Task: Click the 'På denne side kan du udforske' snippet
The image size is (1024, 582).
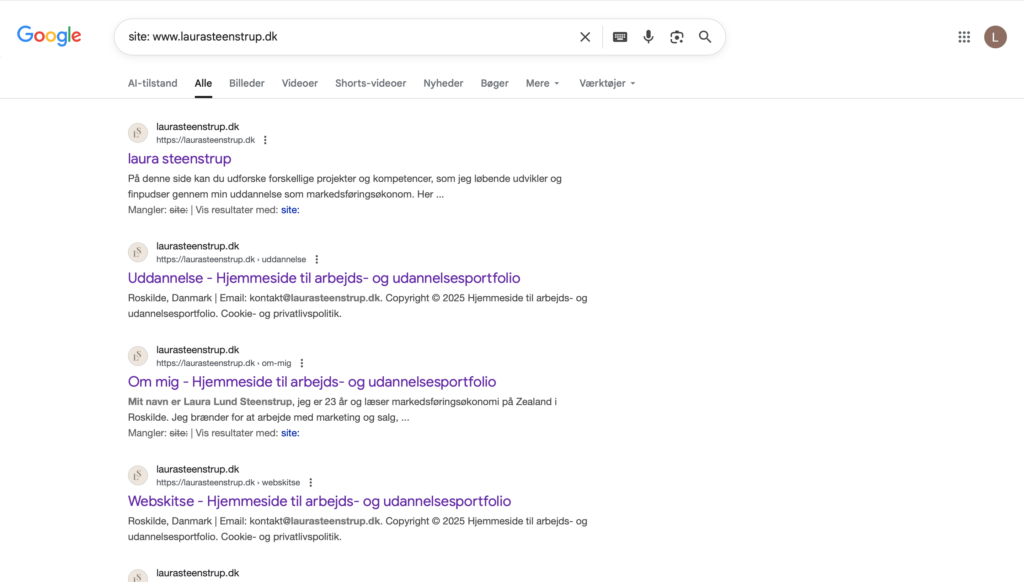Action: click(345, 186)
